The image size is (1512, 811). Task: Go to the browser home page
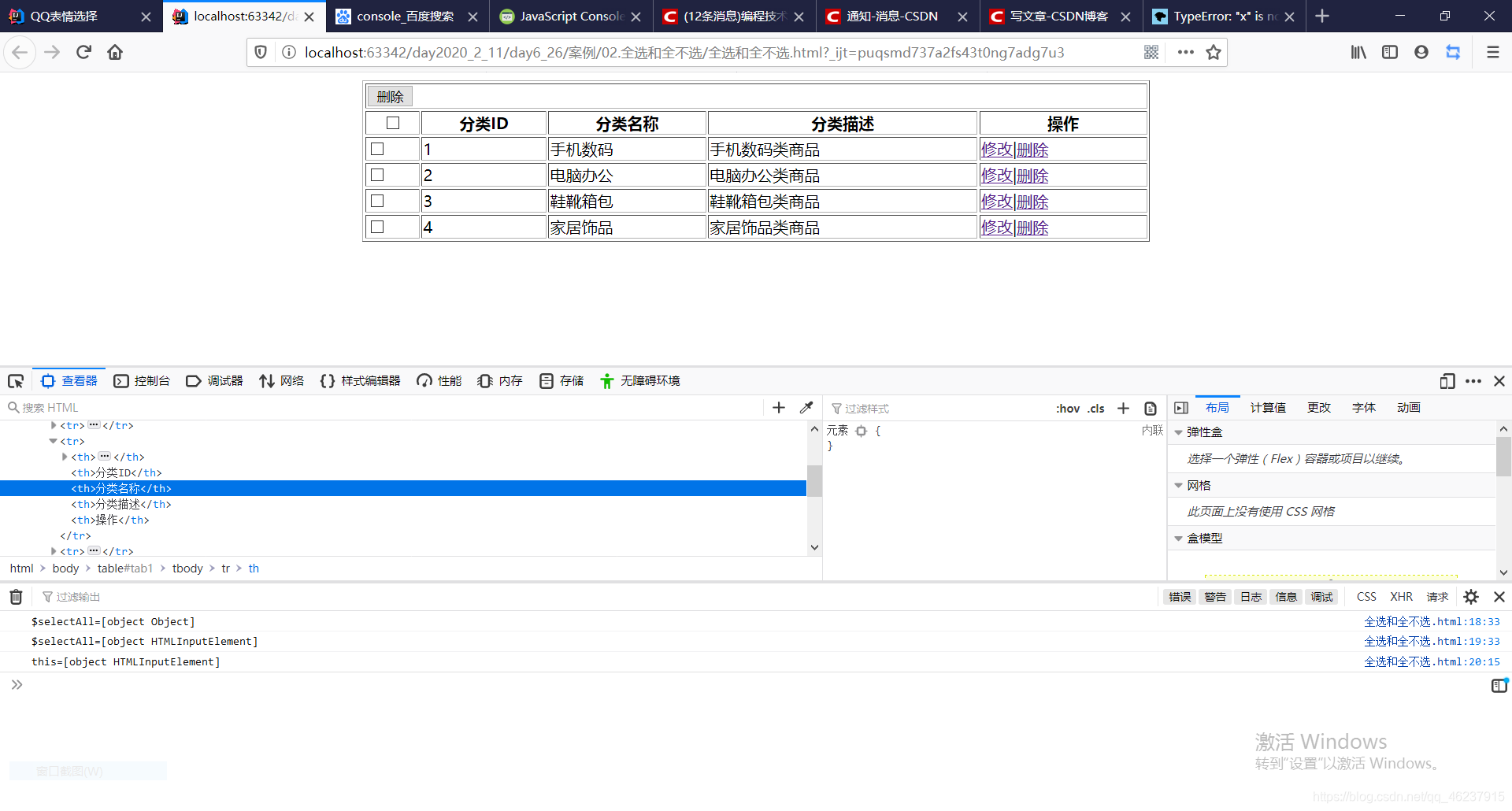point(115,53)
